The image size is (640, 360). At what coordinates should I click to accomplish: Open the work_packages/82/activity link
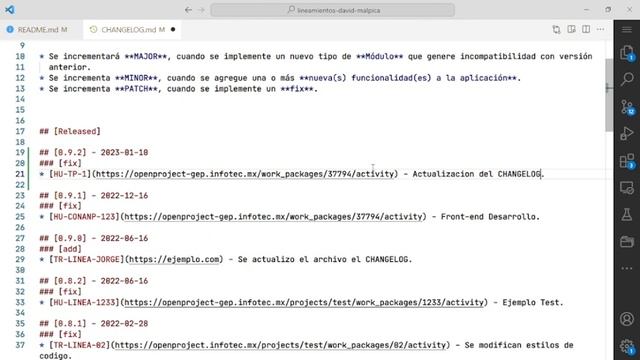pyautogui.click(x=280, y=345)
